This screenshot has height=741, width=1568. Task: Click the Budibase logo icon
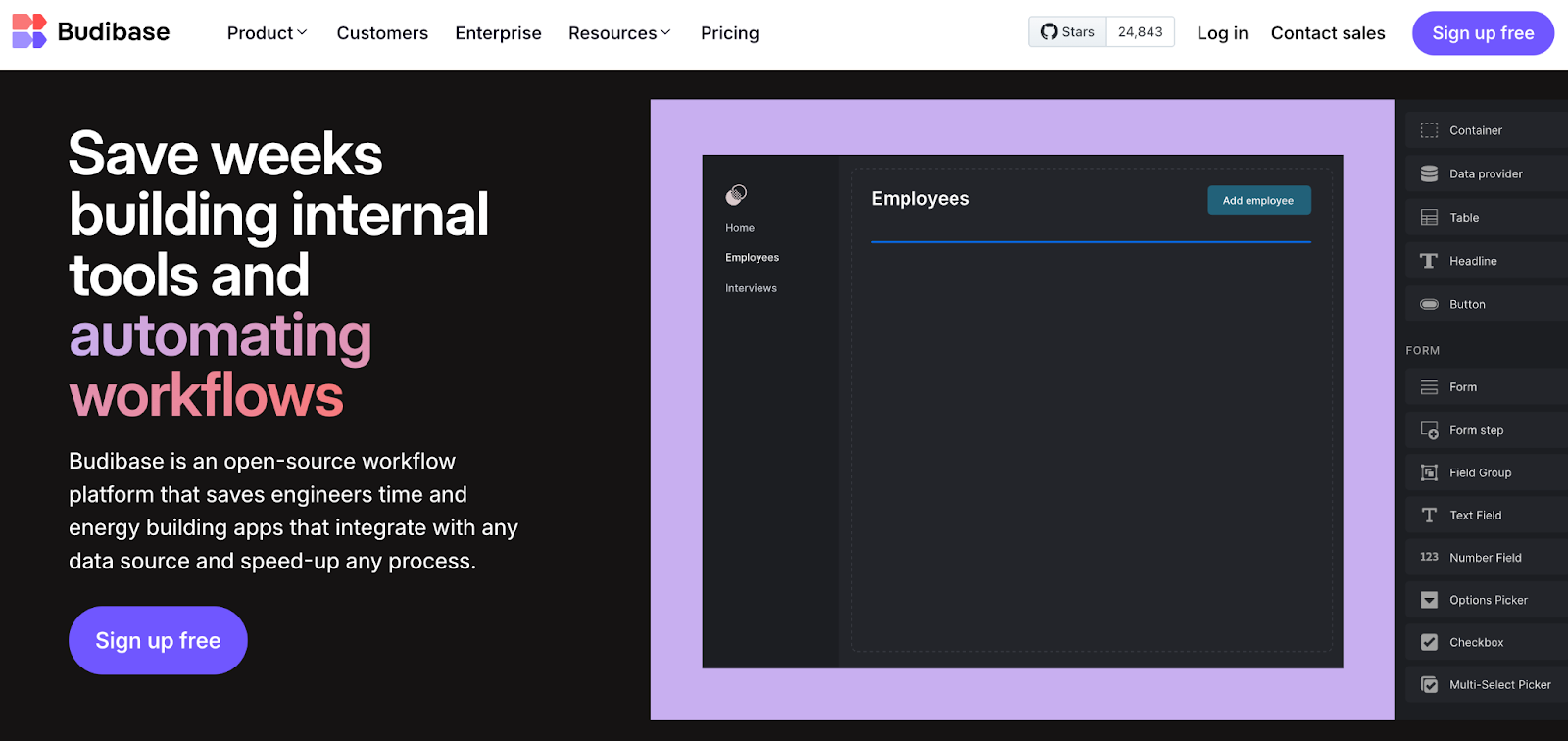[28, 31]
